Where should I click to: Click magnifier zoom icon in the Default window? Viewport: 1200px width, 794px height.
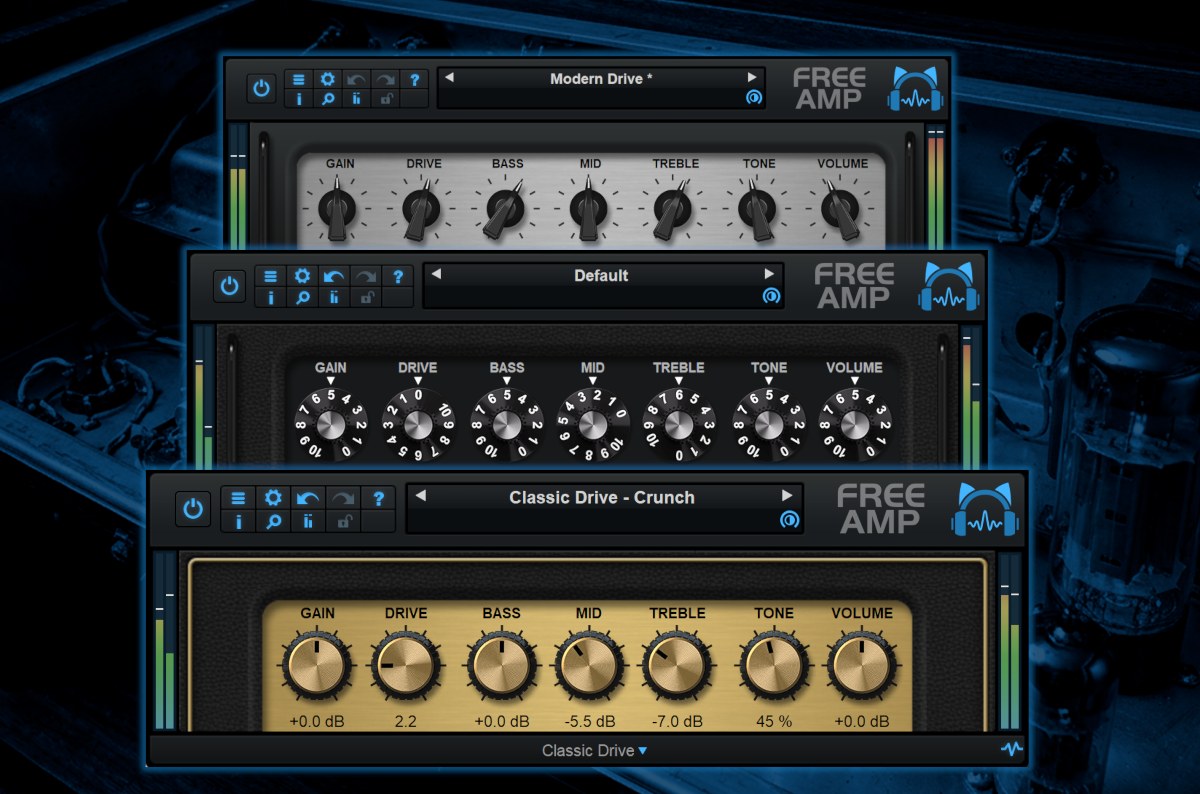tap(302, 297)
